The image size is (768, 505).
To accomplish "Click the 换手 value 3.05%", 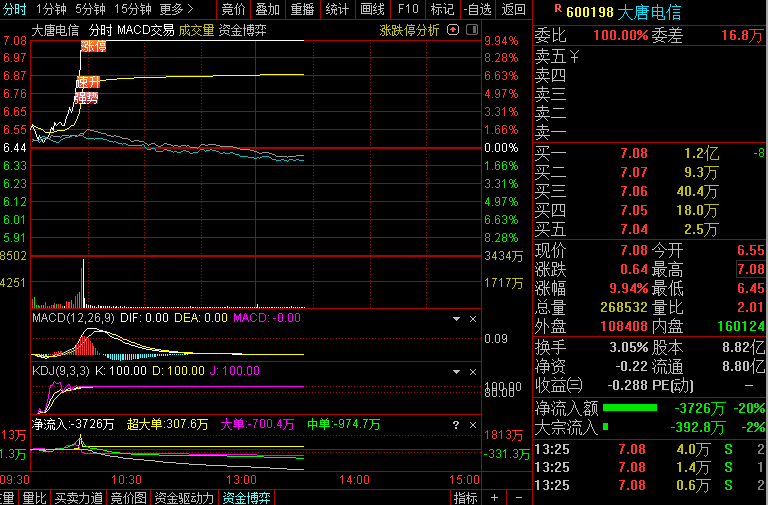I will point(628,348).
